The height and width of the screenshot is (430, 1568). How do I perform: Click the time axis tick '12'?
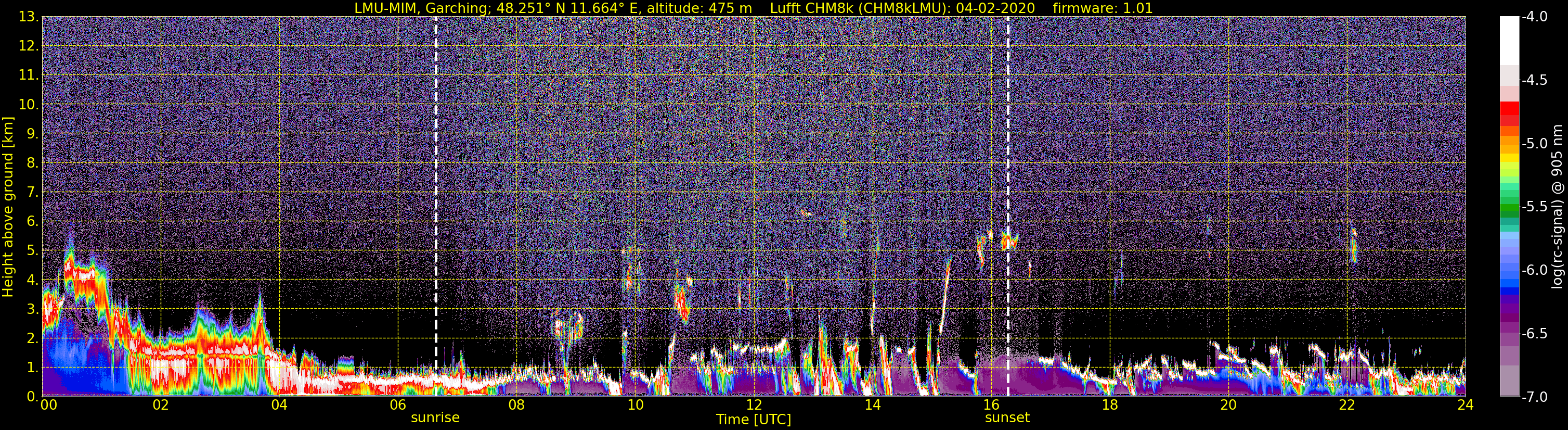tap(754, 405)
